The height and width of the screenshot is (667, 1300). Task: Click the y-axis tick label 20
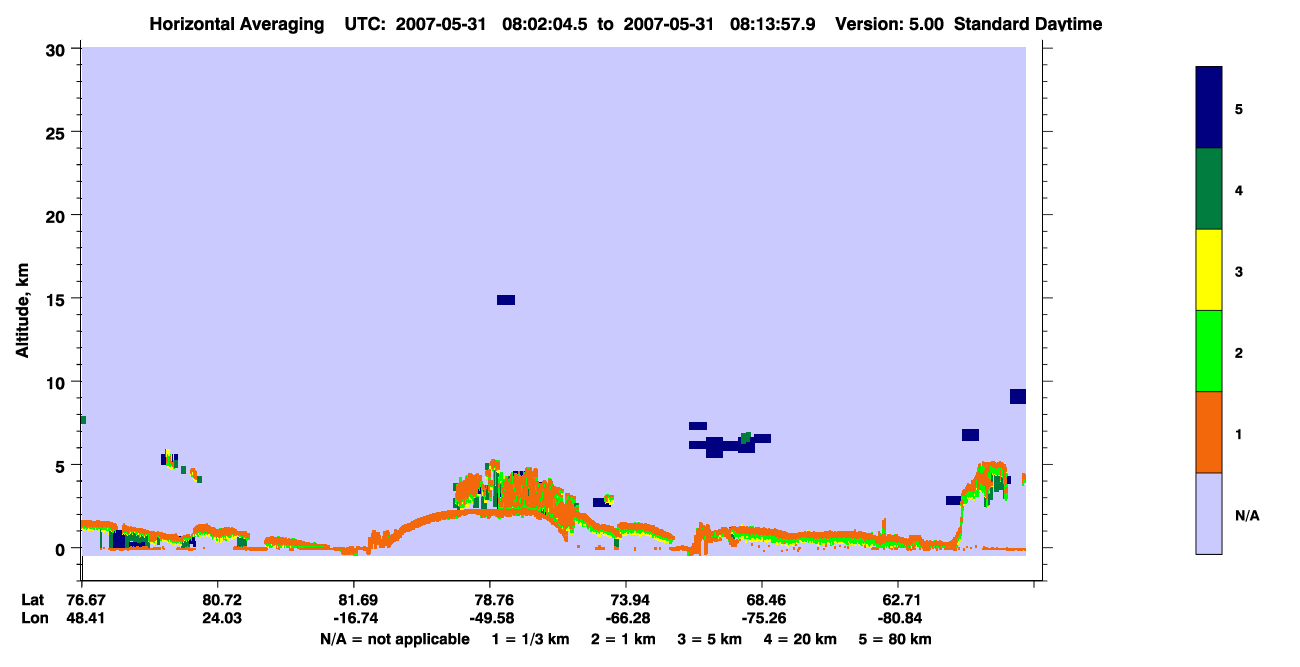(x=57, y=215)
